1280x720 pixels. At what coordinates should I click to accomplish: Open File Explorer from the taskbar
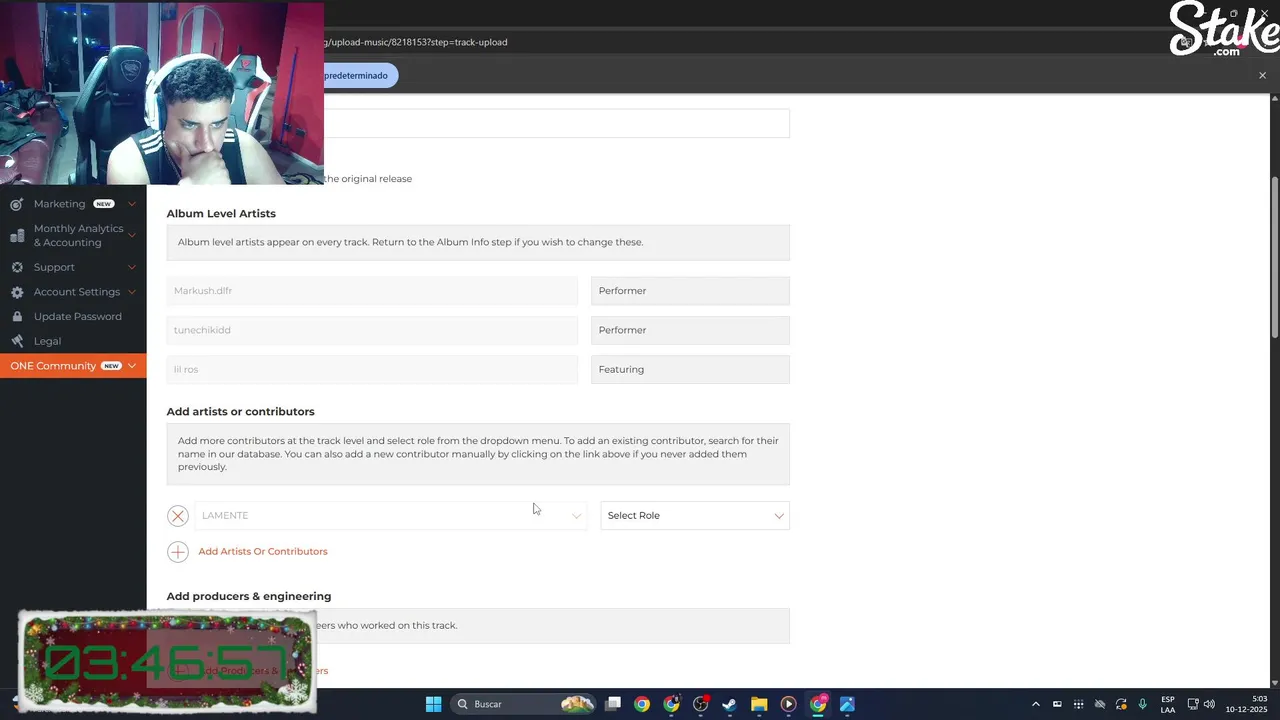(759, 704)
